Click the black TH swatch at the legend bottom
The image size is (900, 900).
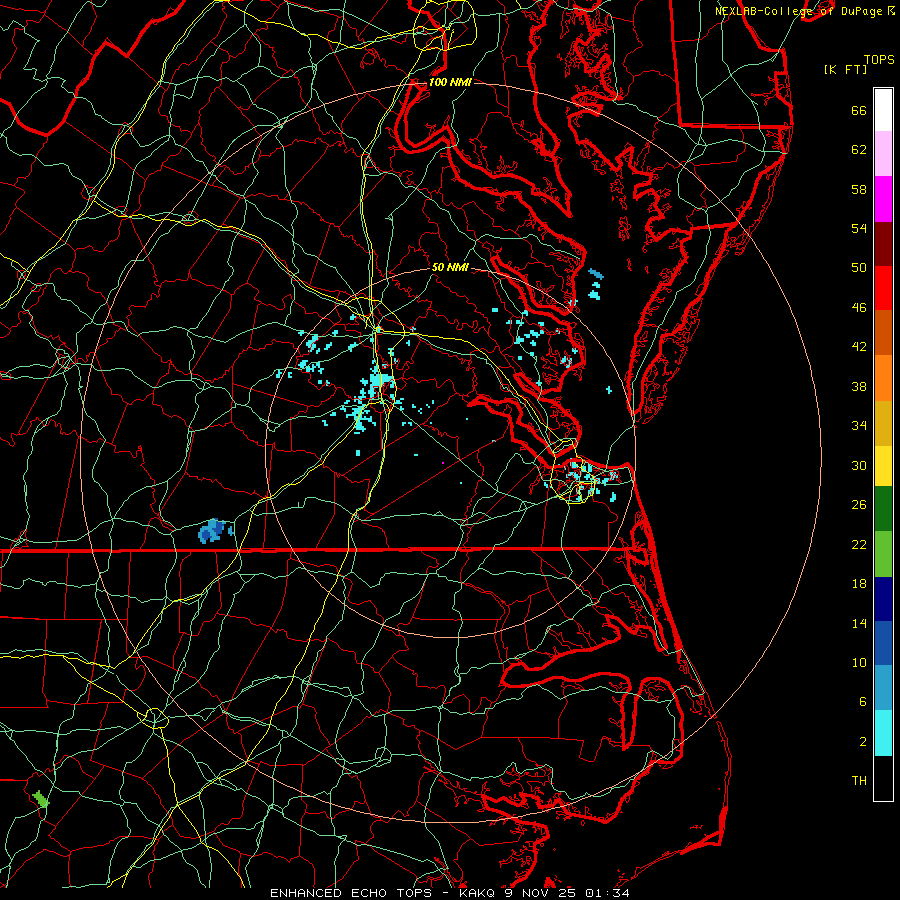pyautogui.click(x=883, y=778)
